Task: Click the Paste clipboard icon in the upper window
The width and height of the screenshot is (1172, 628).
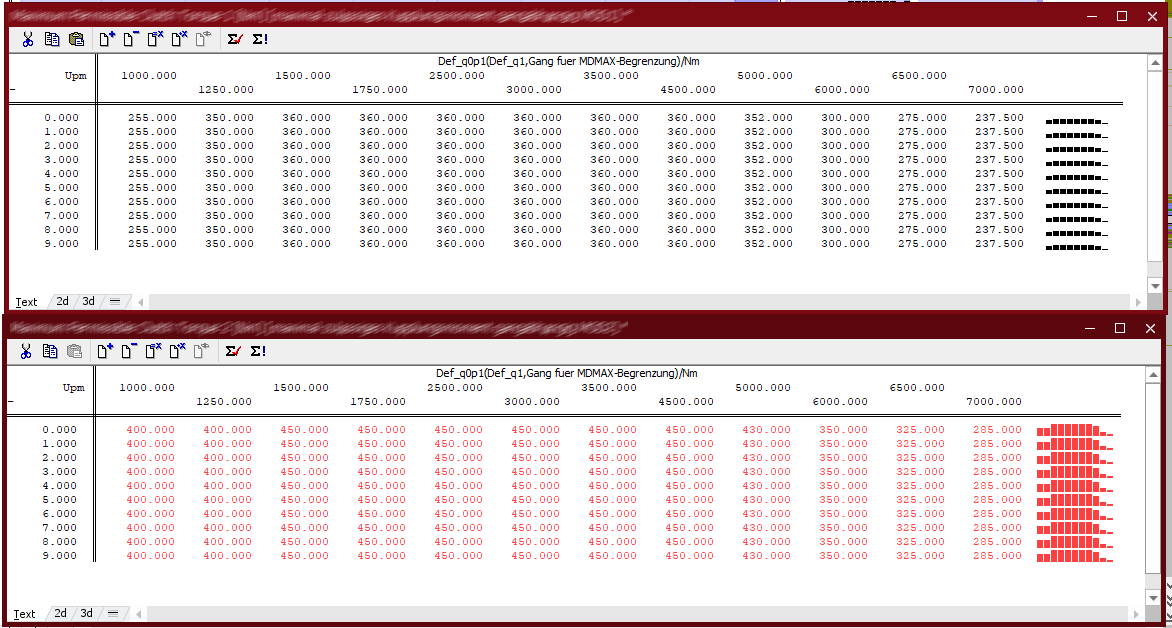Action: tap(76, 40)
